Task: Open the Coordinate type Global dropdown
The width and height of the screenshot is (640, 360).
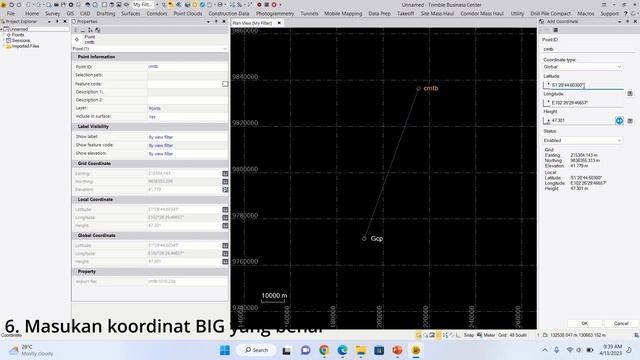Action: click(582, 67)
